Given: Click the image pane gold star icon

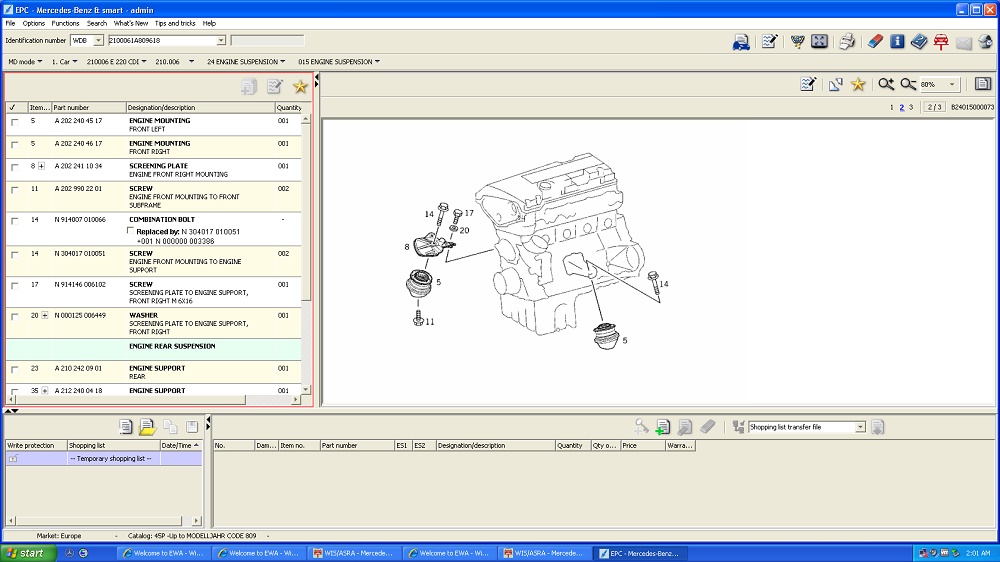Looking at the screenshot, I should tap(858, 84).
